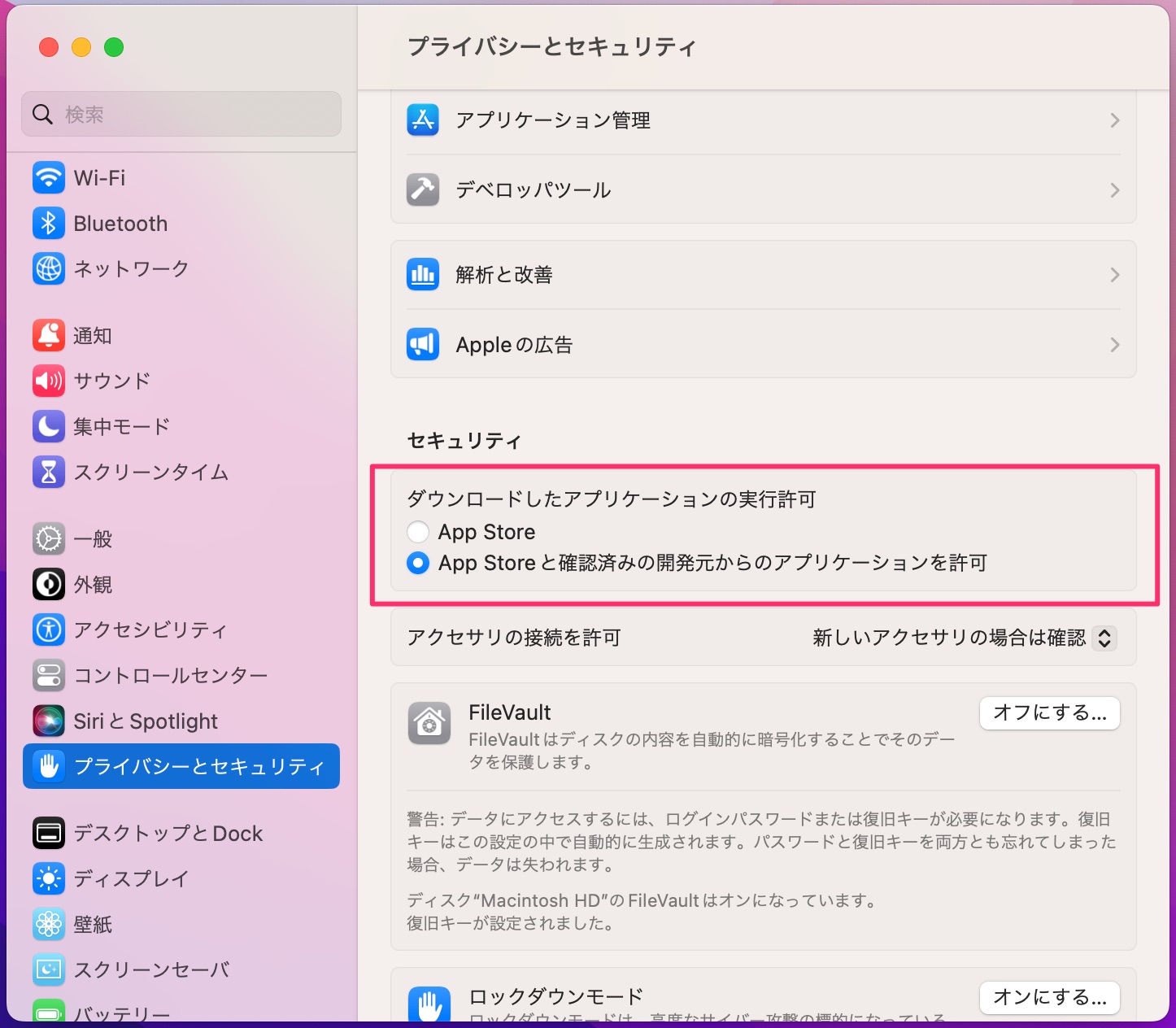The height and width of the screenshot is (1028, 1176).
Task: Open 壁紙 in sidebar
Action: coord(181,924)
